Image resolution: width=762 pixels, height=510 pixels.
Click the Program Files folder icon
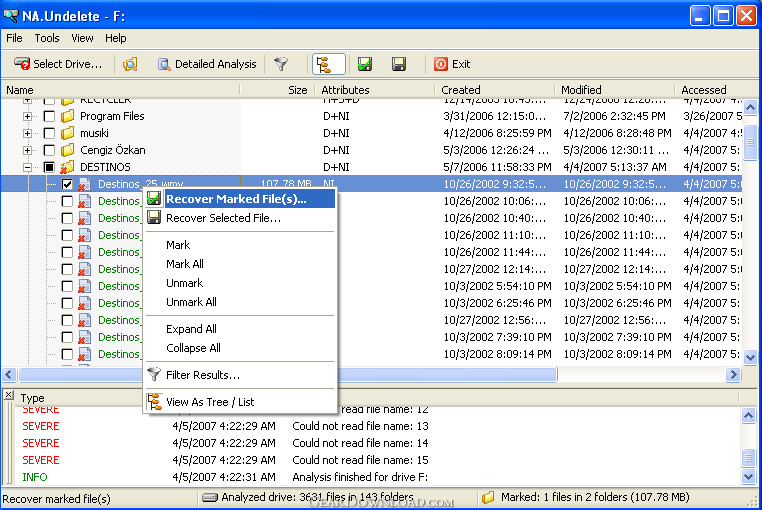pyautogui.click(x=68, y=116)
